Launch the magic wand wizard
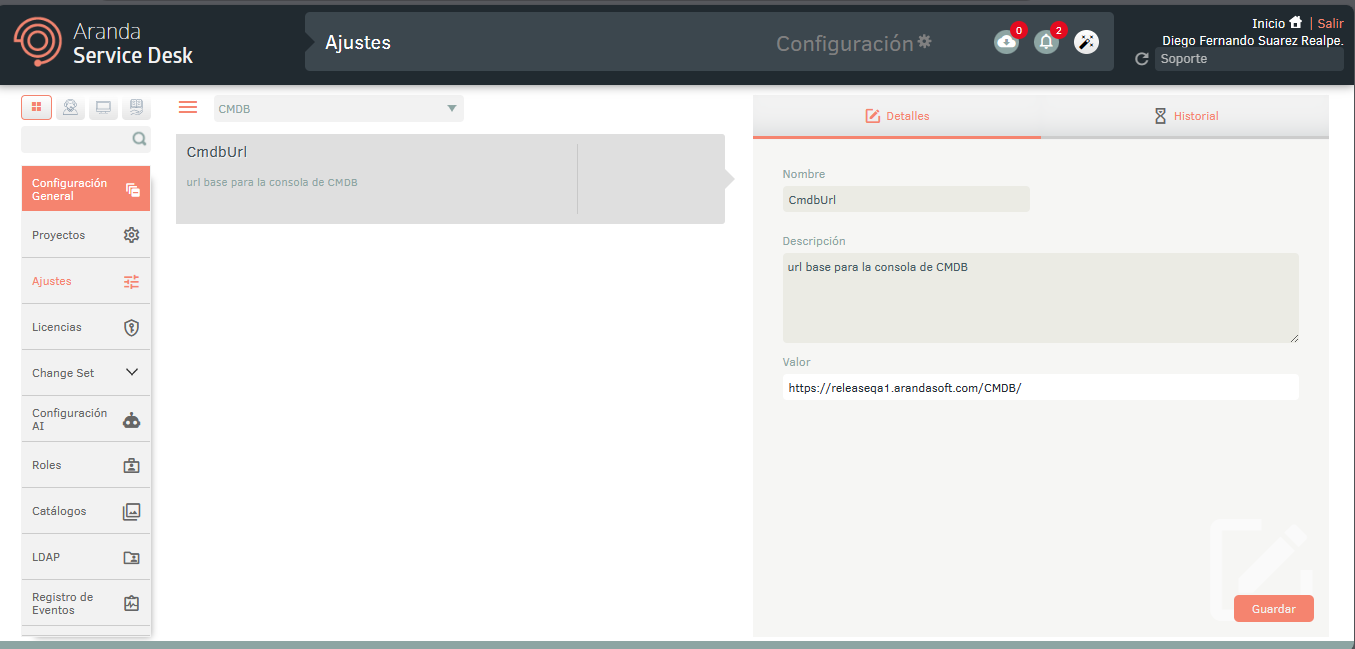 coord(1086,42)
